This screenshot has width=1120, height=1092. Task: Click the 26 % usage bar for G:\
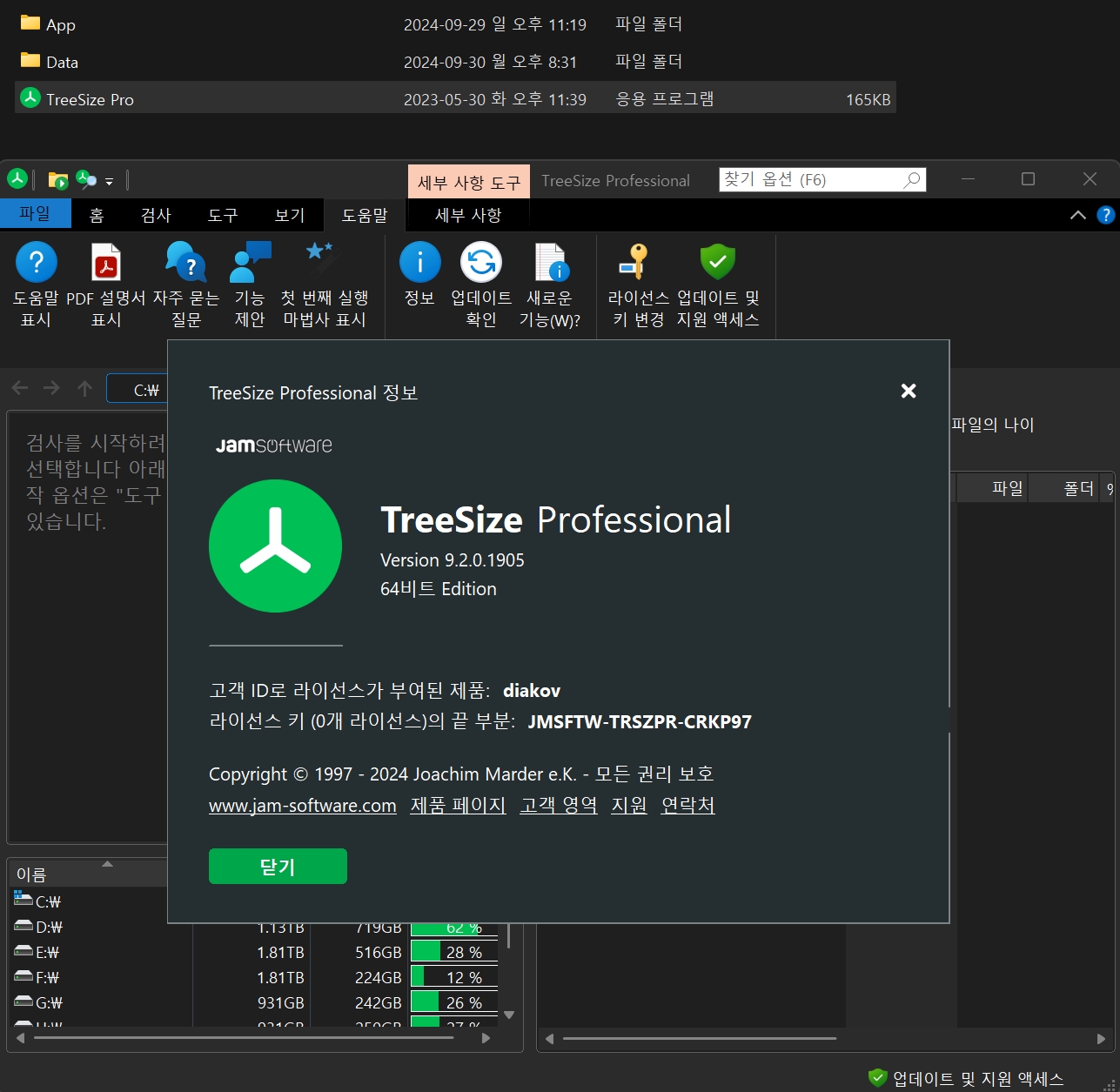pyautogui.click(x=454, y=1002)
